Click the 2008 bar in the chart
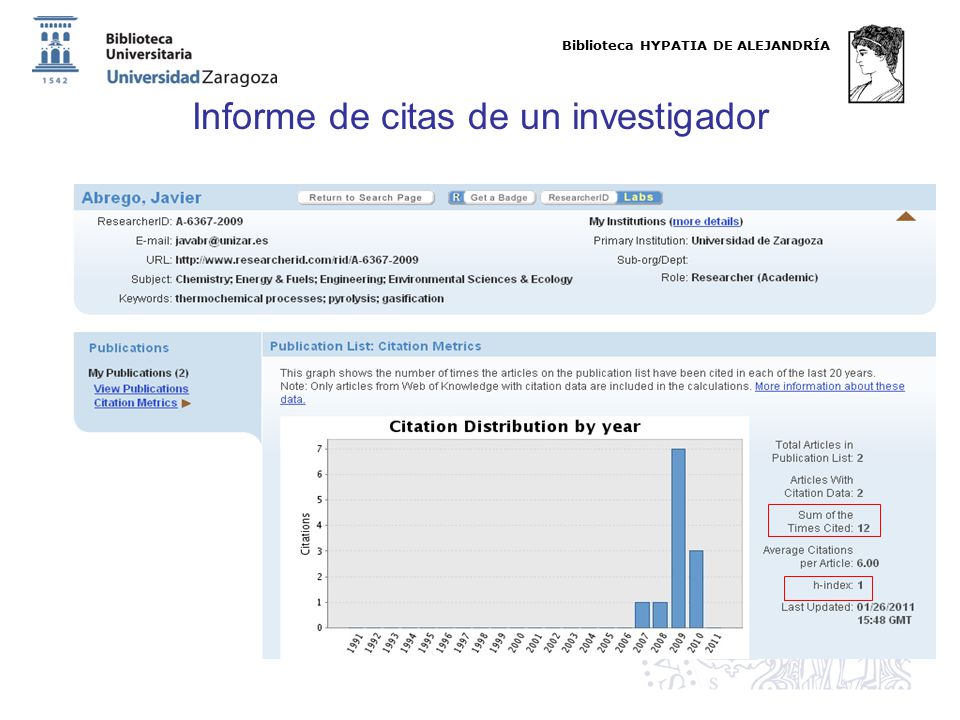The width and height of the screenshot is (960, 720). (660, 615)
